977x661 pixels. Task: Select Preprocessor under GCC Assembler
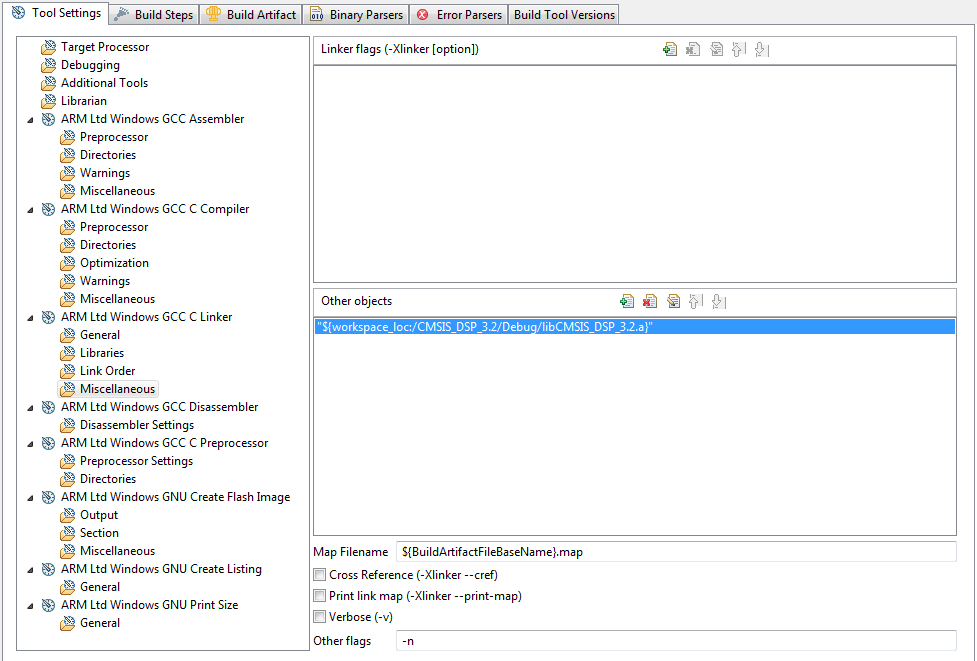pos(113,136)
